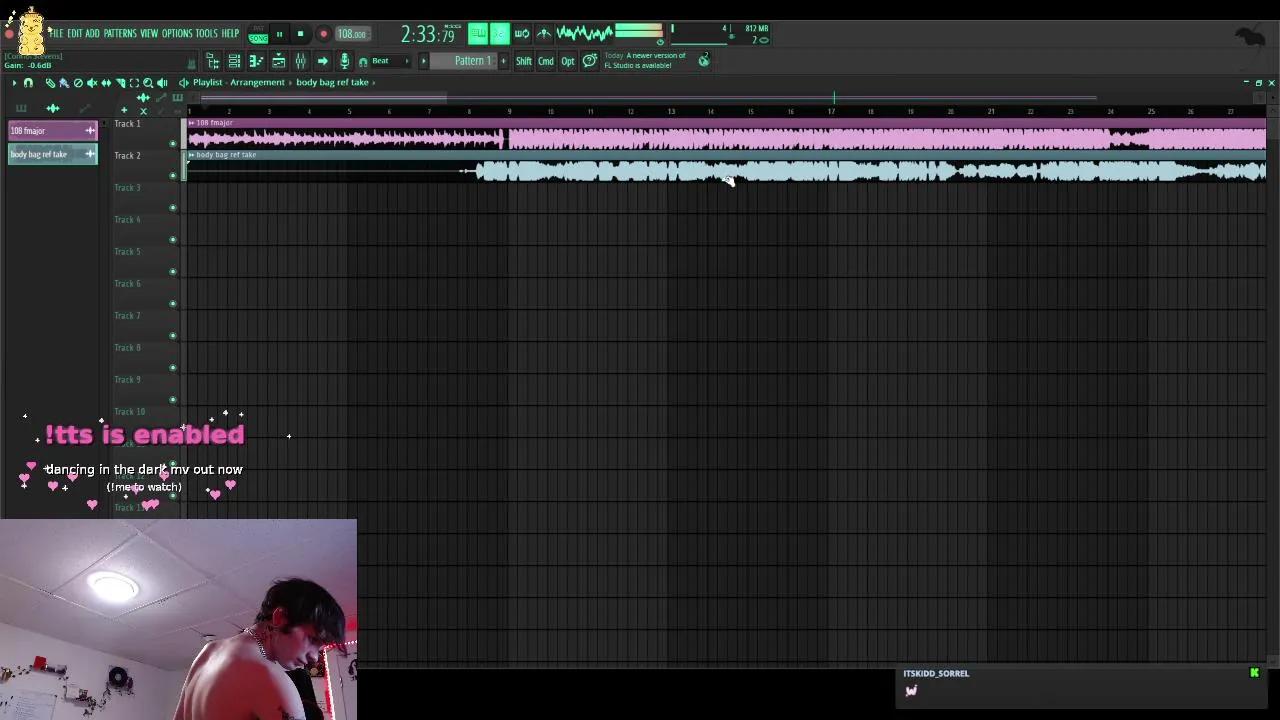Open the FILE menu

(56, 33)
